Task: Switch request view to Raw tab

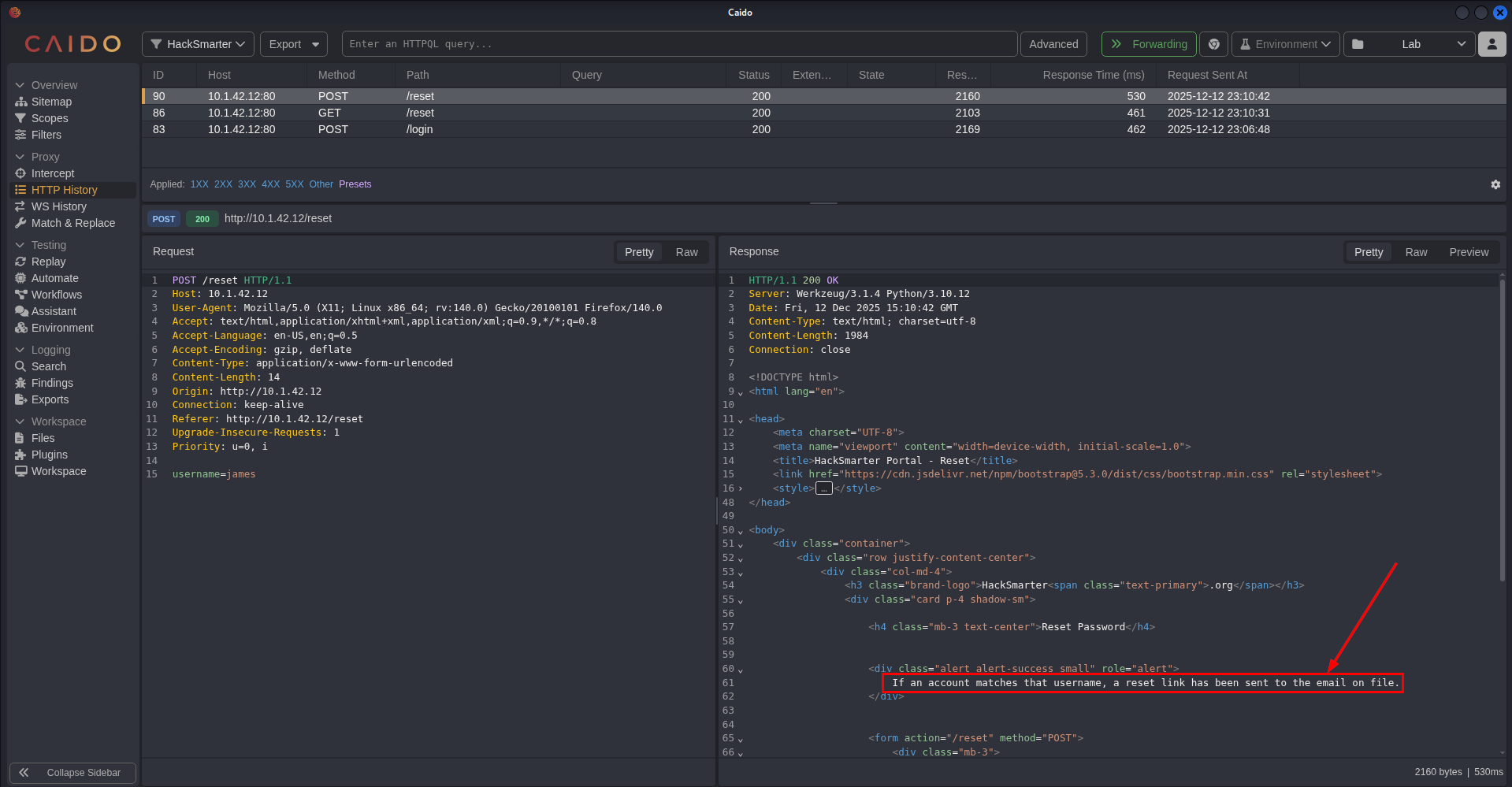Action: [x=685, y=252]
